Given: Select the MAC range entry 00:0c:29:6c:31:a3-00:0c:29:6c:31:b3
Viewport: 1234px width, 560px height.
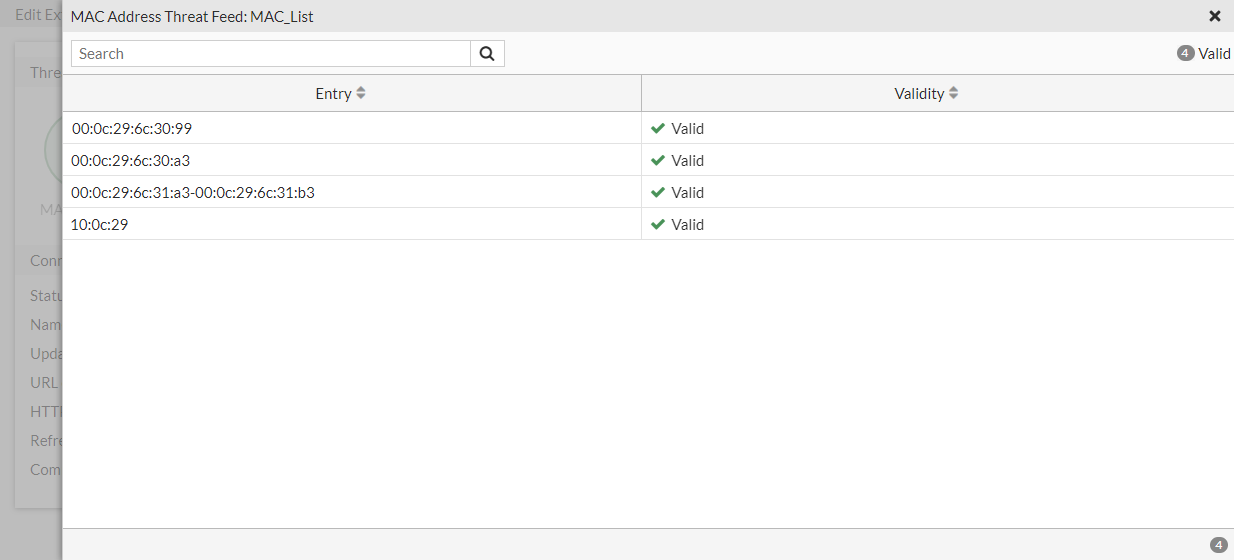Looking at the screenshot, I should pyautogui.click(x=193, y=193).
